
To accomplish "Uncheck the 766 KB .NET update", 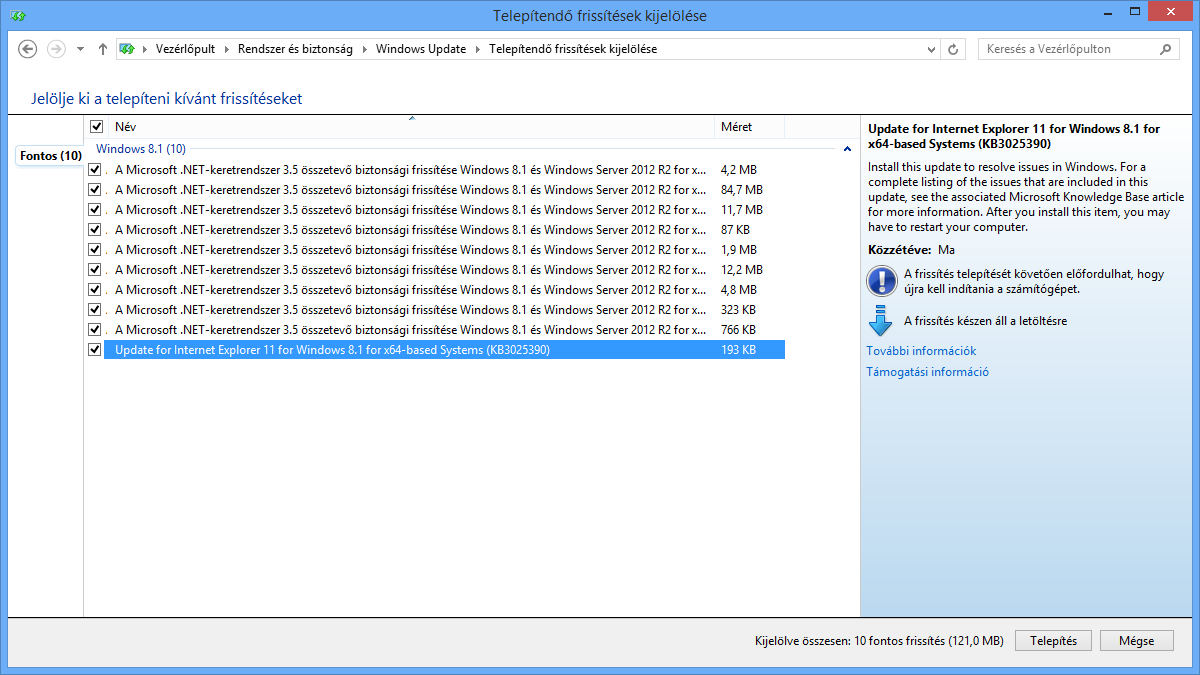I will coord(95,330).
